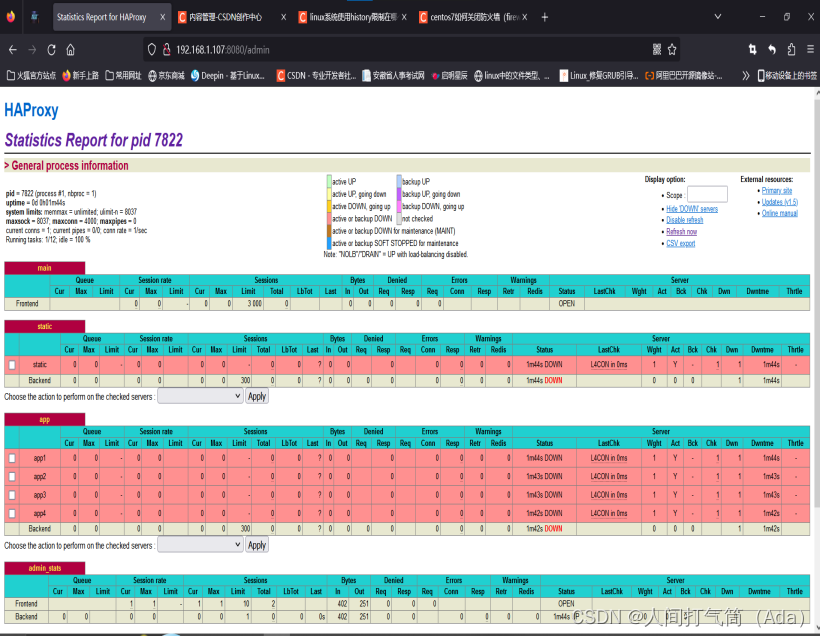
Task: Check the app2 server checkbox
Action: point(12,476)
